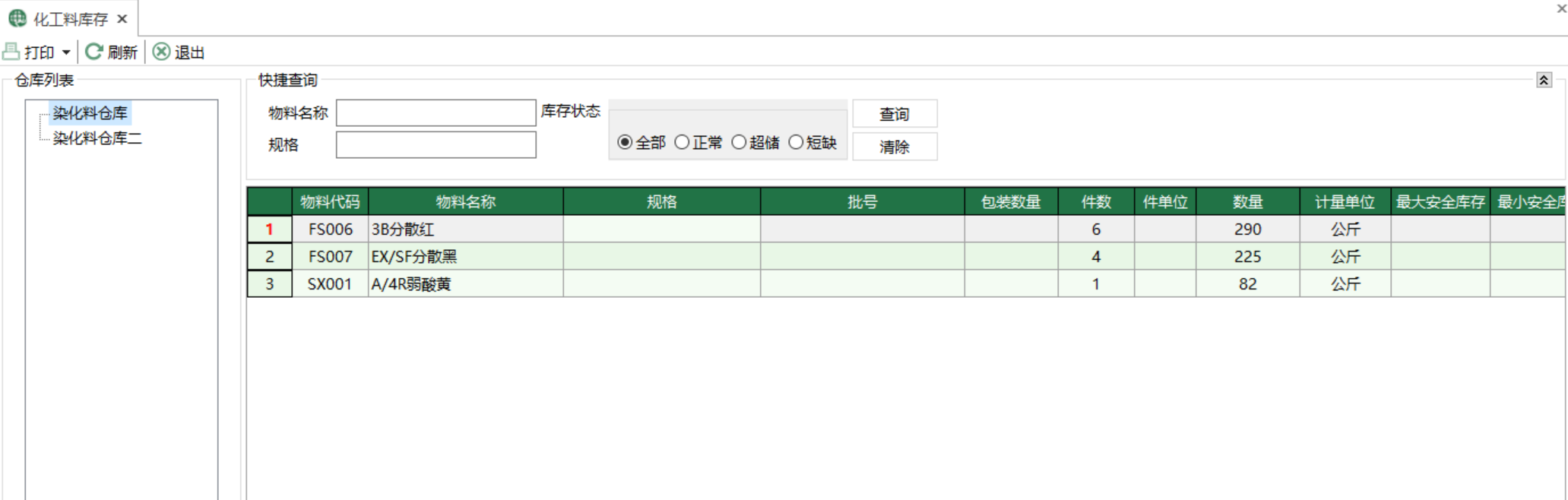Sort by 物料名称 column header
1568x500 pixels.
pos(465,201)
